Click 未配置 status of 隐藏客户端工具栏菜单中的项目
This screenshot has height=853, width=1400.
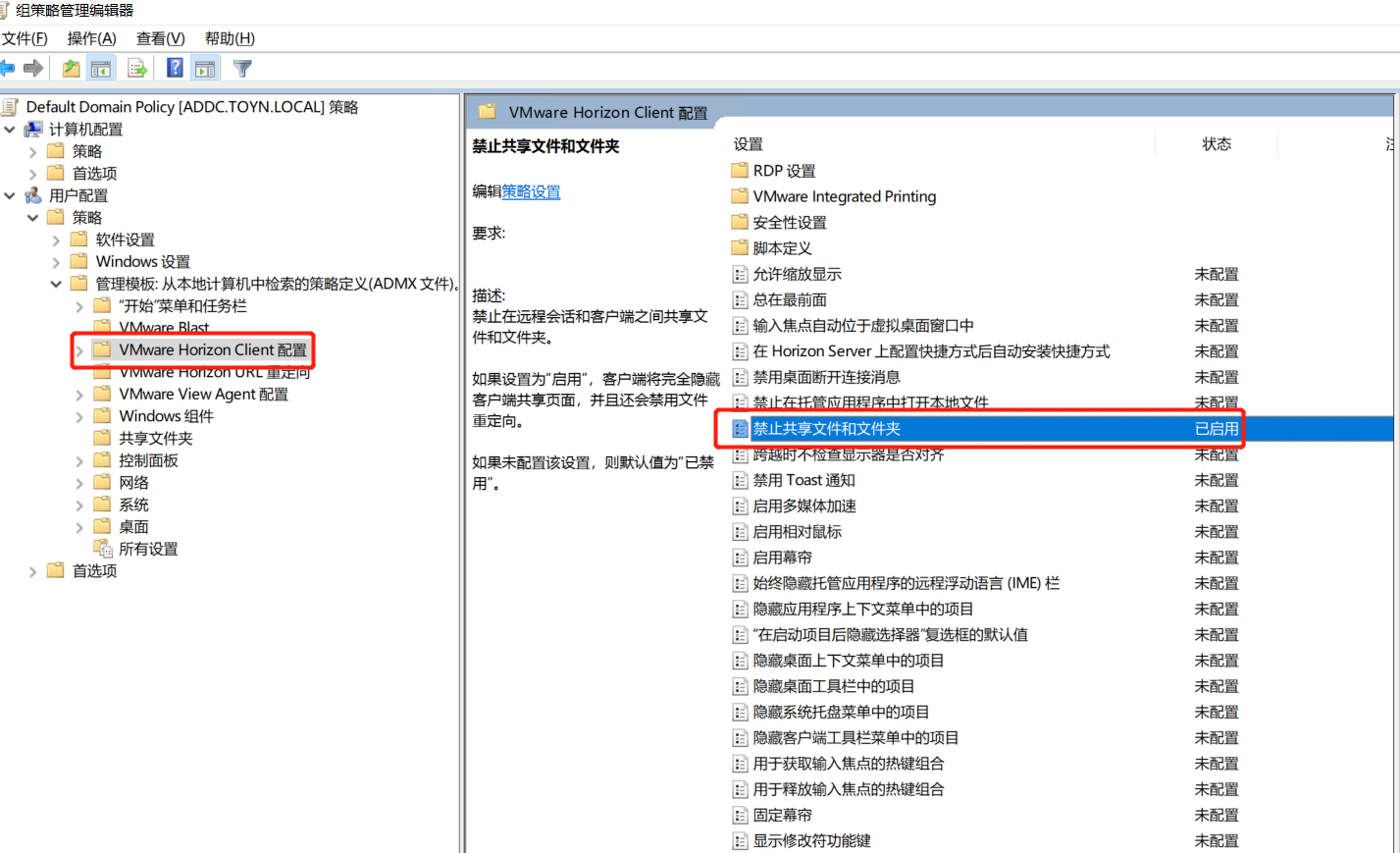click(x=1217, y=737)
